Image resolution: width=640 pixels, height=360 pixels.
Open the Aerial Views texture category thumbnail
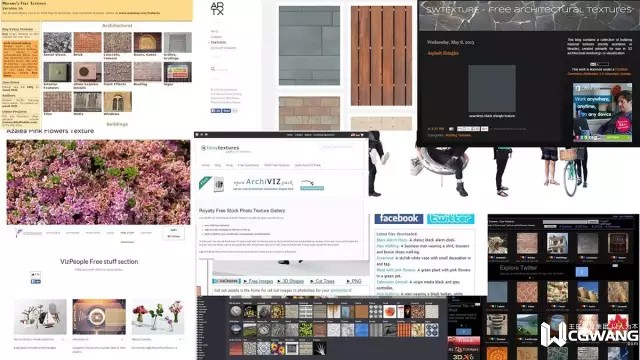pyautogui.click(x=58, y=42)
